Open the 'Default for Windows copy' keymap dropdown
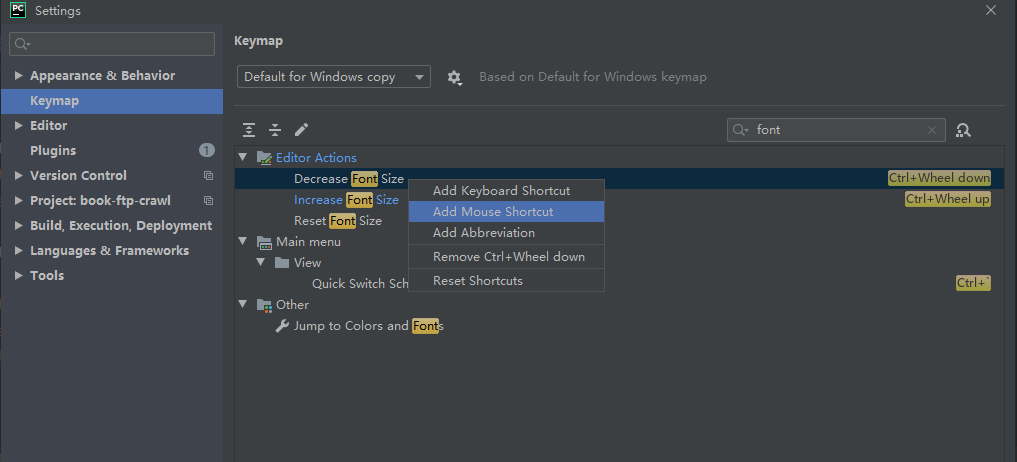The image size is (1017, 462). coord(333,77)
